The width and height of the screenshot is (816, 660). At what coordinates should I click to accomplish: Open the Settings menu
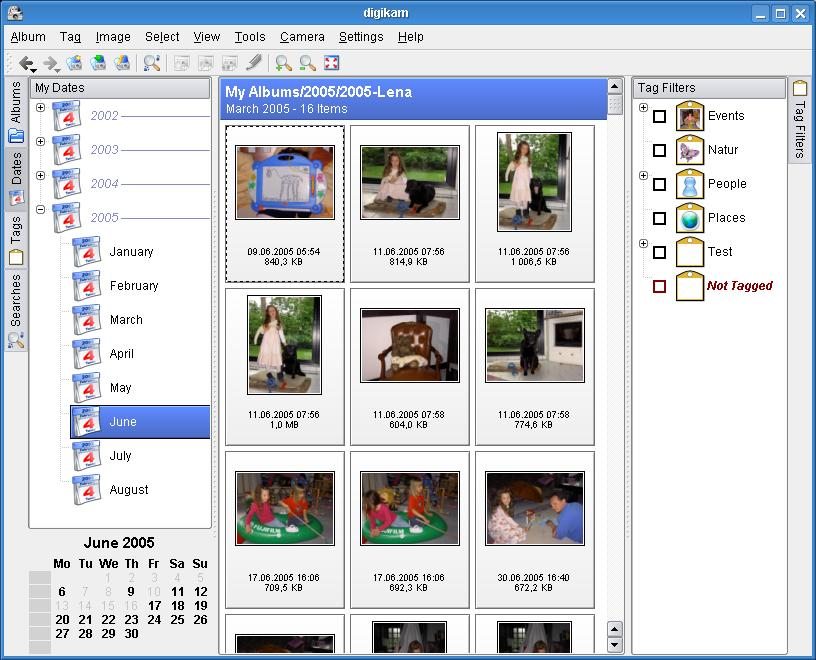click(x=361, y=37)
